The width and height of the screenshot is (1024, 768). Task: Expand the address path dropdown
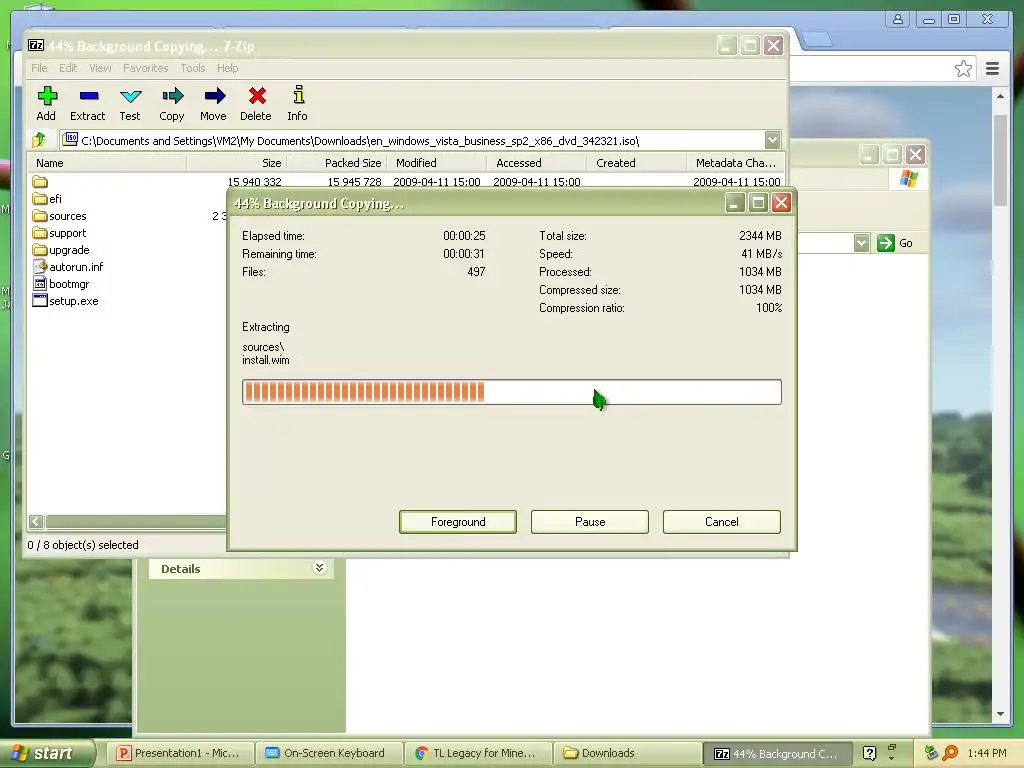pyautogui.click(x=773, y=140)
